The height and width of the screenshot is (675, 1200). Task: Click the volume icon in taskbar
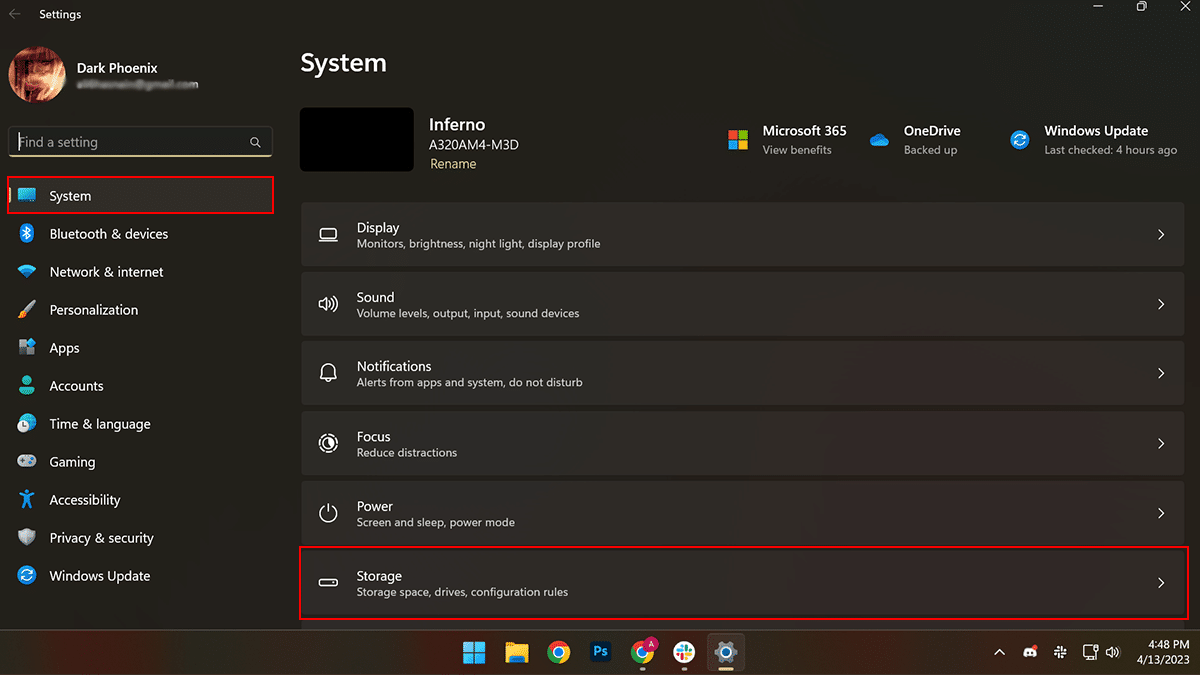(x=1112, y=653)
